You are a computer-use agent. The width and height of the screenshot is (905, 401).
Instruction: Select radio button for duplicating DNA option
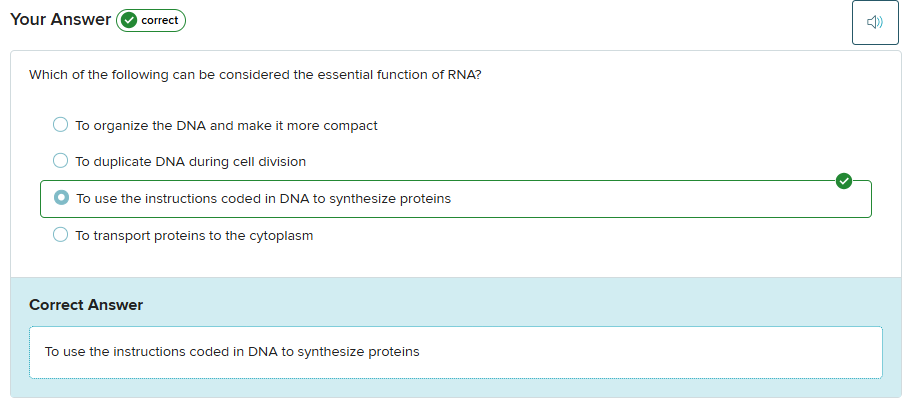click(x=60, y=161)
